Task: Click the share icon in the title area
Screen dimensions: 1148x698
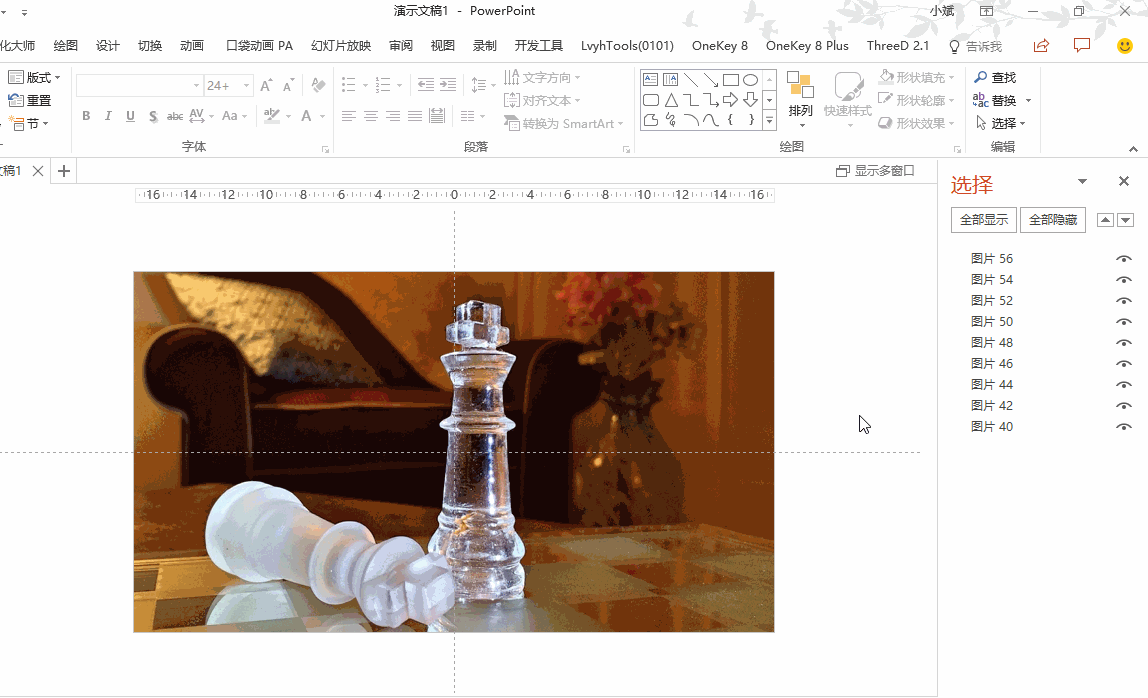Action: click(1041, 46)
